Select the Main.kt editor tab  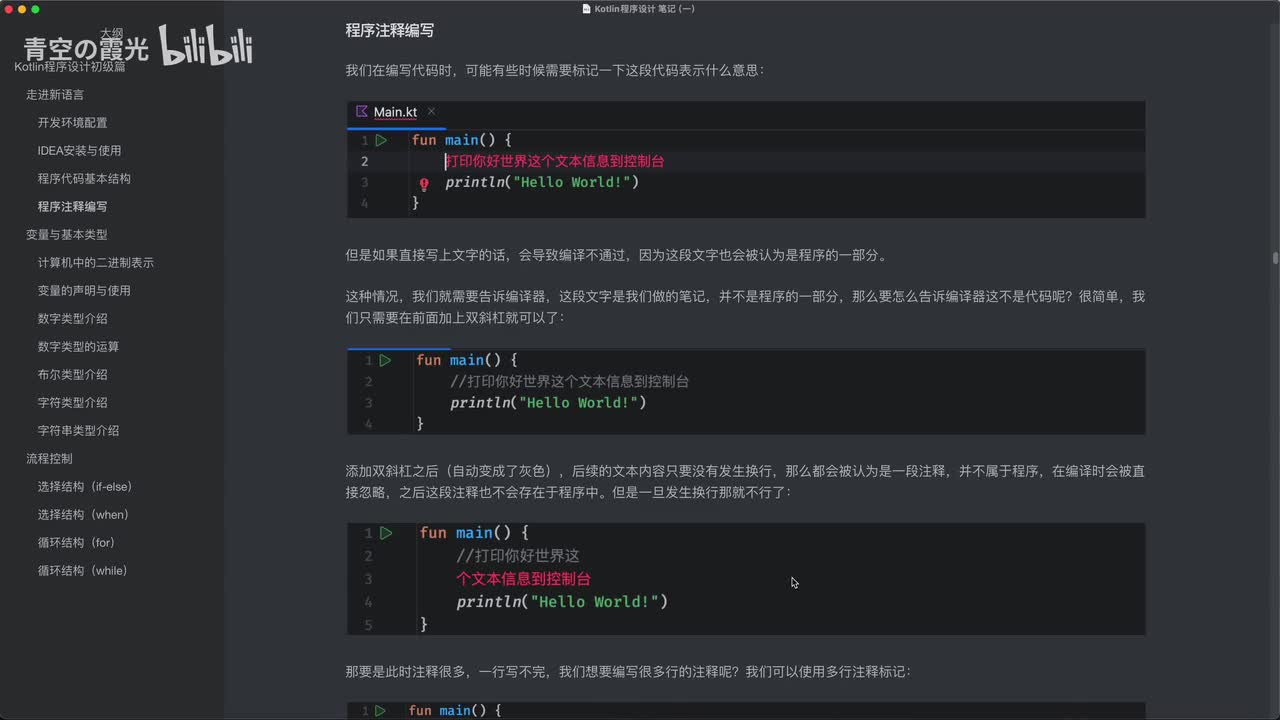[x=396, y=113]
